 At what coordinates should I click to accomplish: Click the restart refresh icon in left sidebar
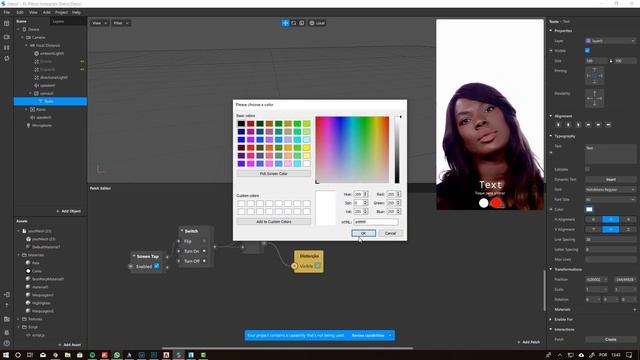coord(7,58)
